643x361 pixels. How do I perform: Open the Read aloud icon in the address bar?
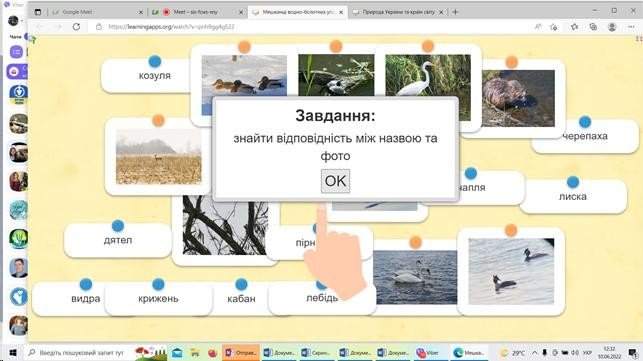click(538, 27)
